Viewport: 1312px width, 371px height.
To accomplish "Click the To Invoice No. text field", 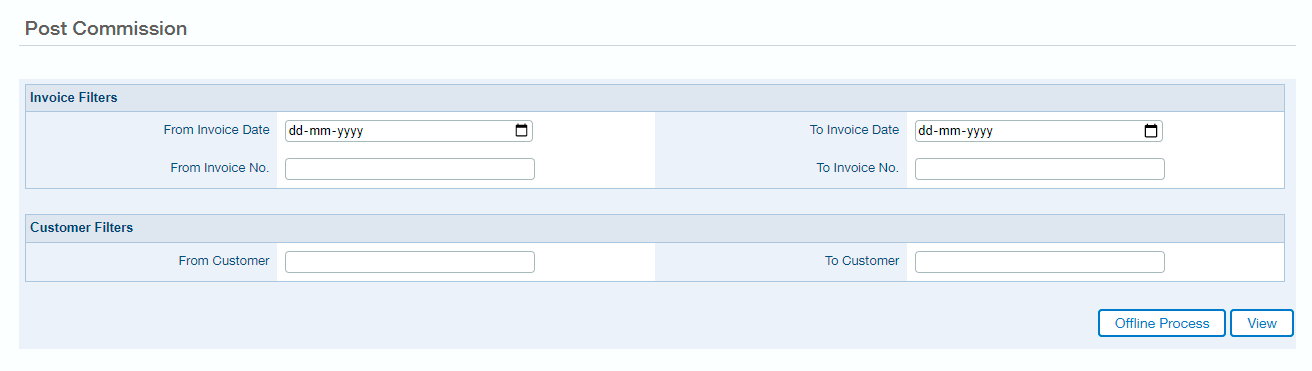I will [x=1040, y=169].
